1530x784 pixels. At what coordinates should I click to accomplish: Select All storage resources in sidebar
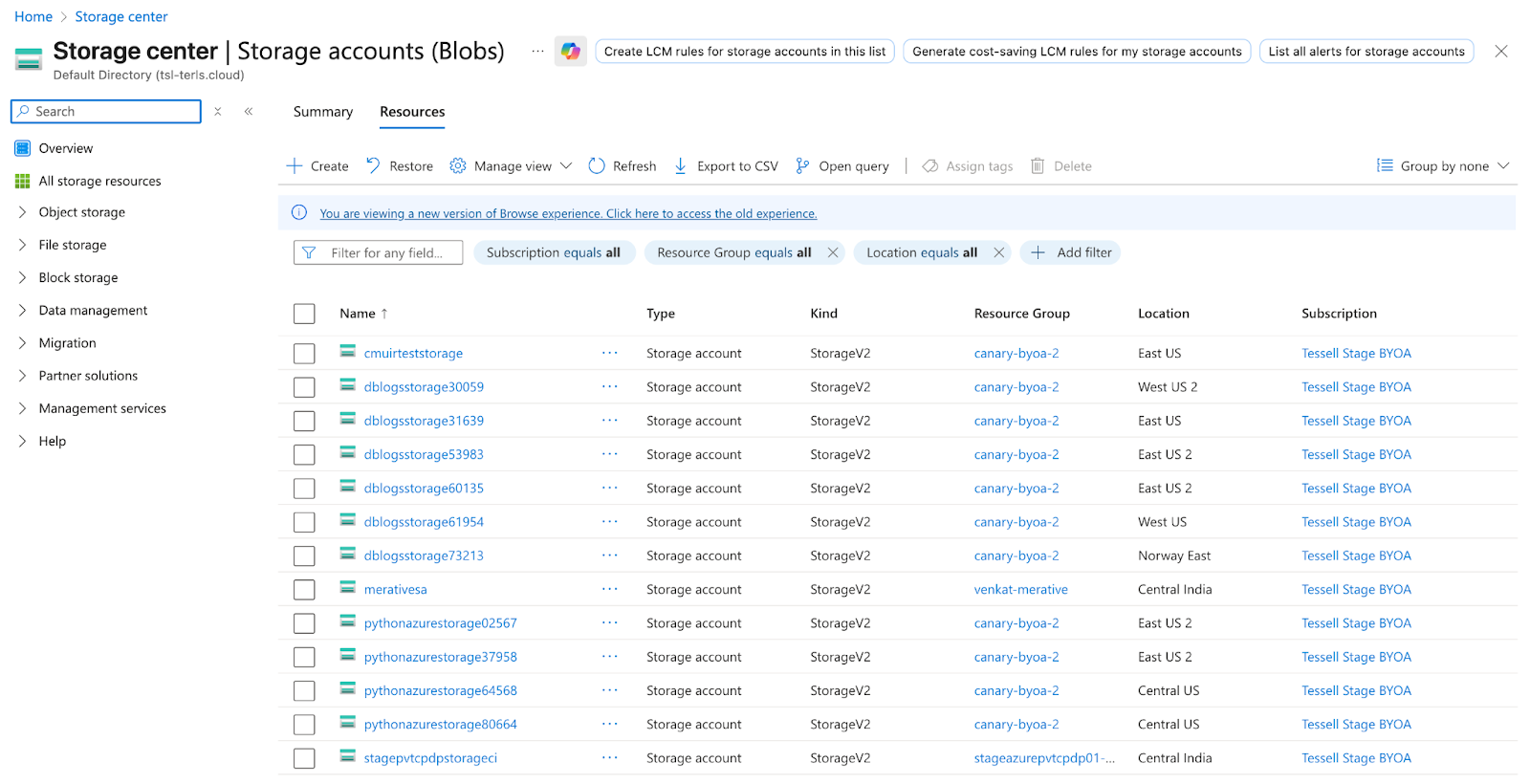99,181
